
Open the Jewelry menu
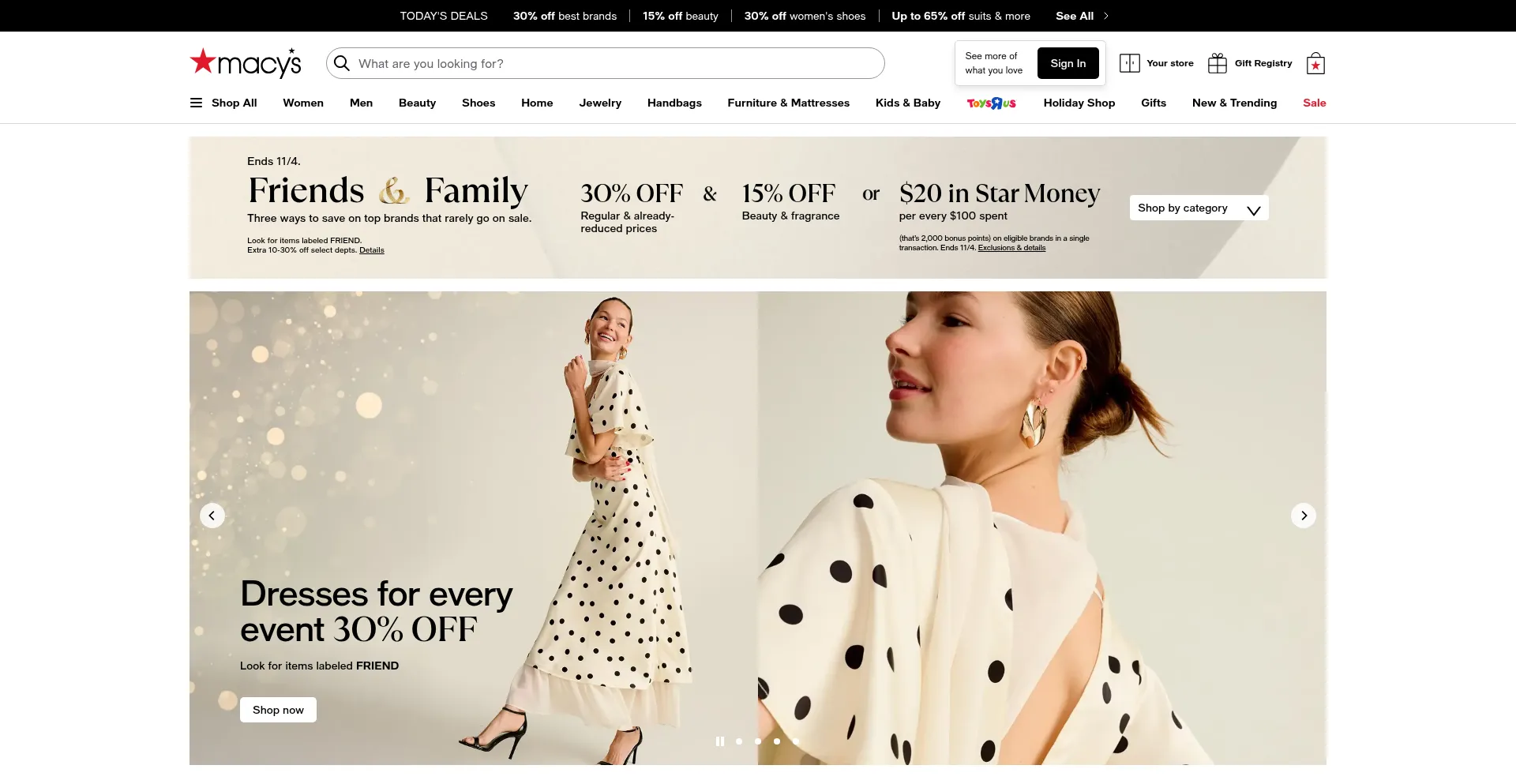[x=600, y=103]
